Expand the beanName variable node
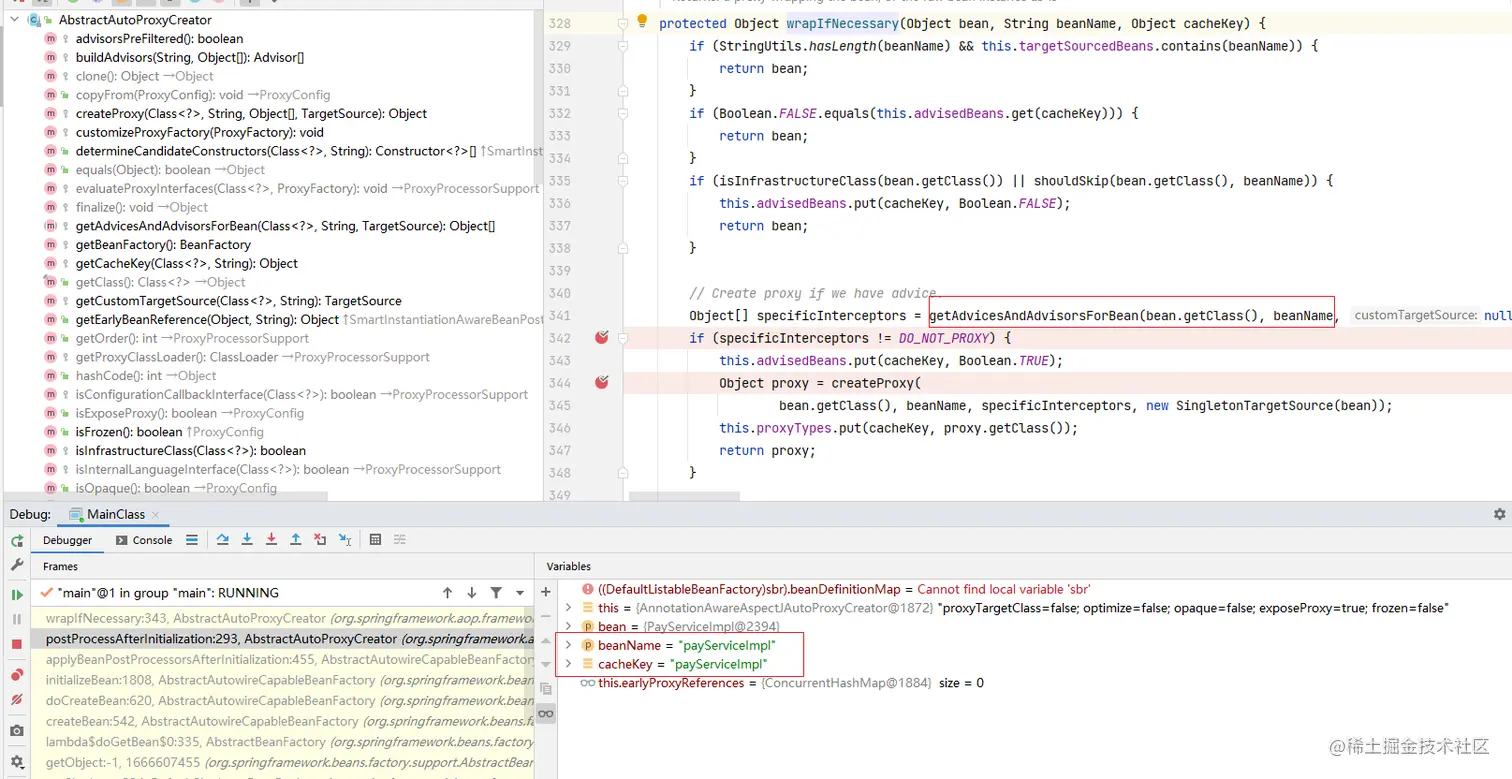The width and height of the screenshot is (1512, 779). 568,645
